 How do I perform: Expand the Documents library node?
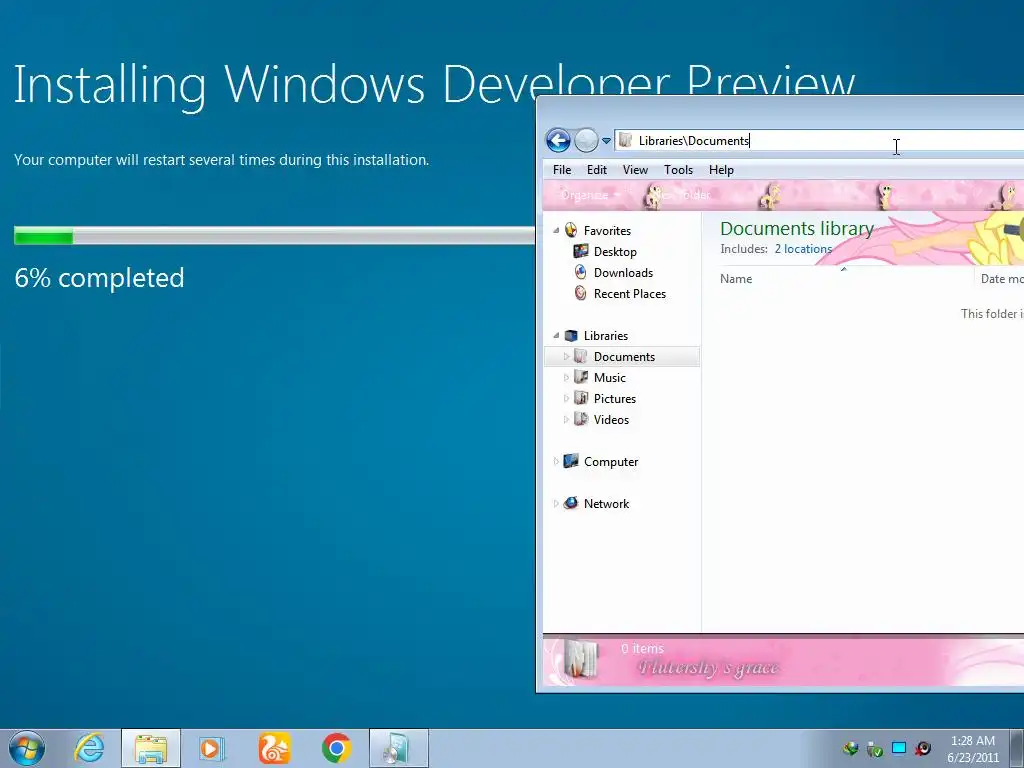(566, 357)
